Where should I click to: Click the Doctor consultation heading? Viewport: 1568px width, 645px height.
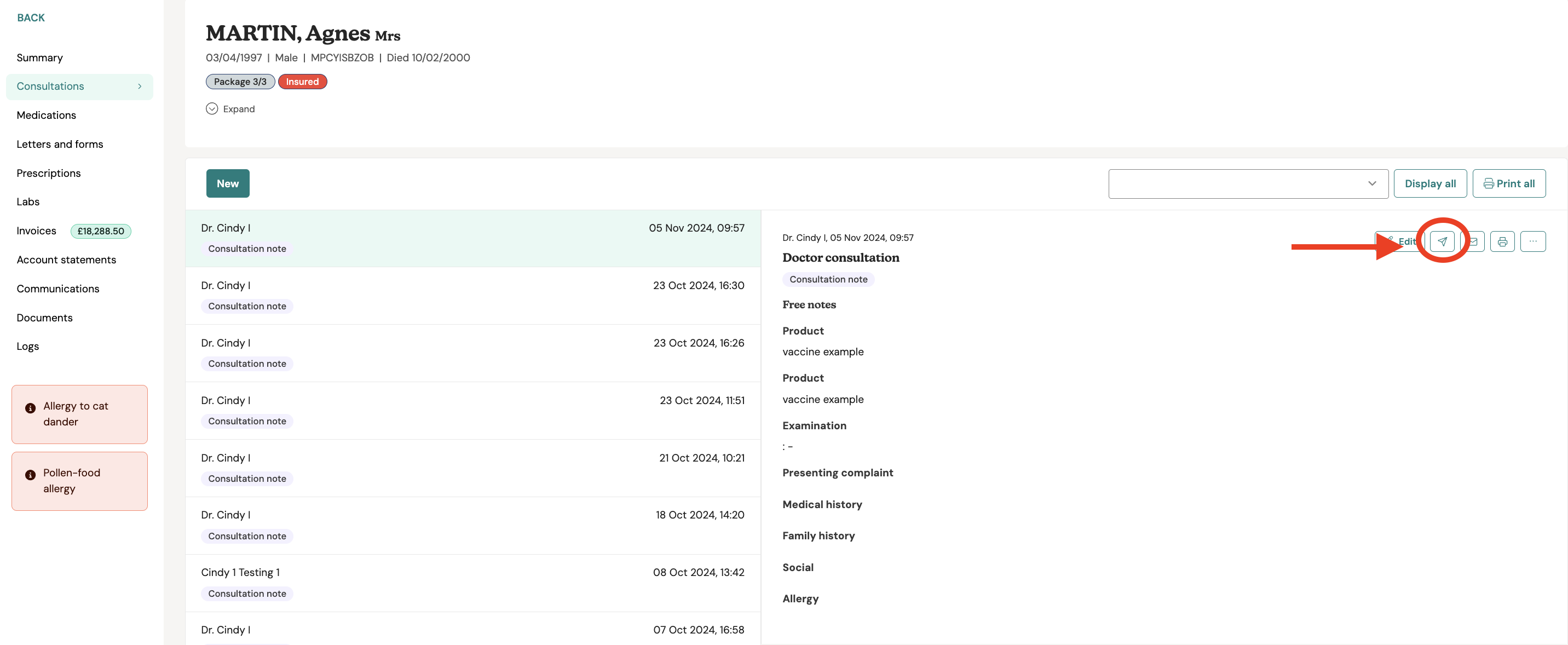coord(840,257)
